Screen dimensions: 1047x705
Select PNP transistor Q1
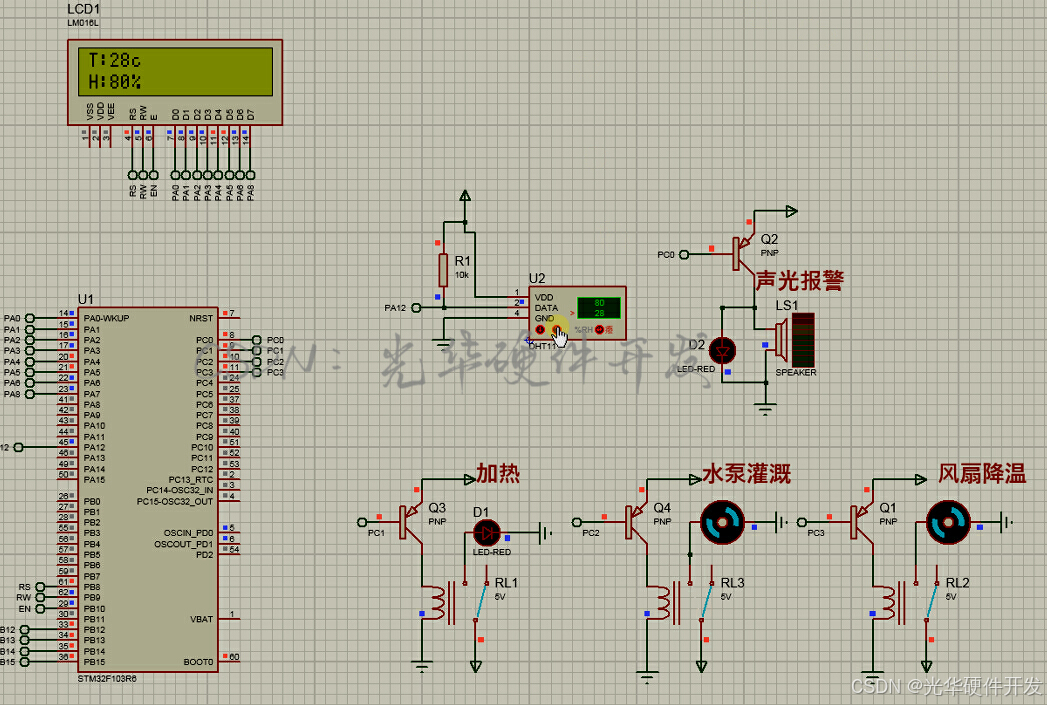pos(861,522)
